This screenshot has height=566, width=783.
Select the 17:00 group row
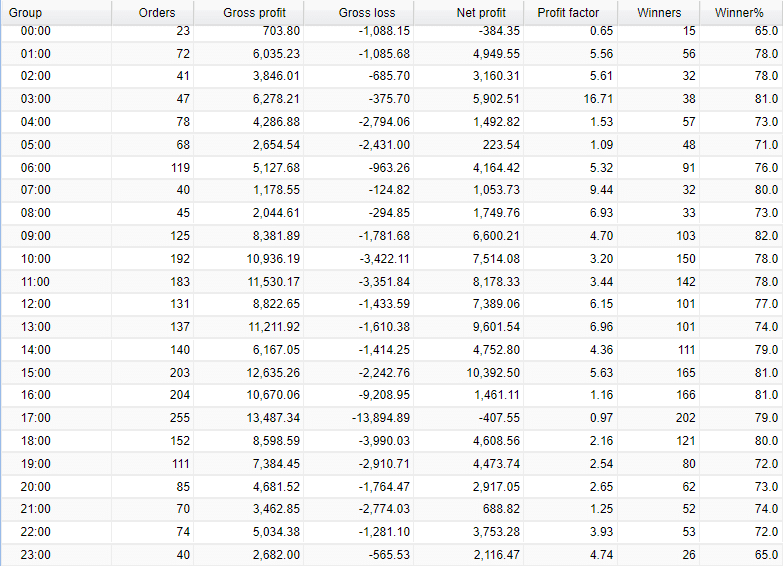pos(392,418)
